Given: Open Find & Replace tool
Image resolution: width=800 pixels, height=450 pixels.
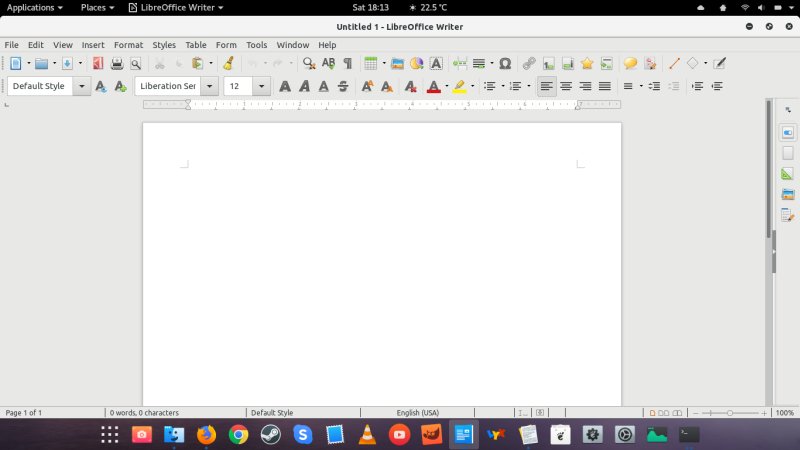Looking at the screenshot, I should point(309,63).
